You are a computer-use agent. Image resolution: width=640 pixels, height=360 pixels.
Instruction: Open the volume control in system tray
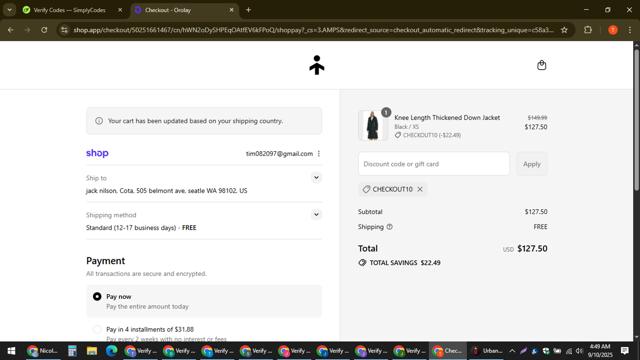tap(579, 351)
